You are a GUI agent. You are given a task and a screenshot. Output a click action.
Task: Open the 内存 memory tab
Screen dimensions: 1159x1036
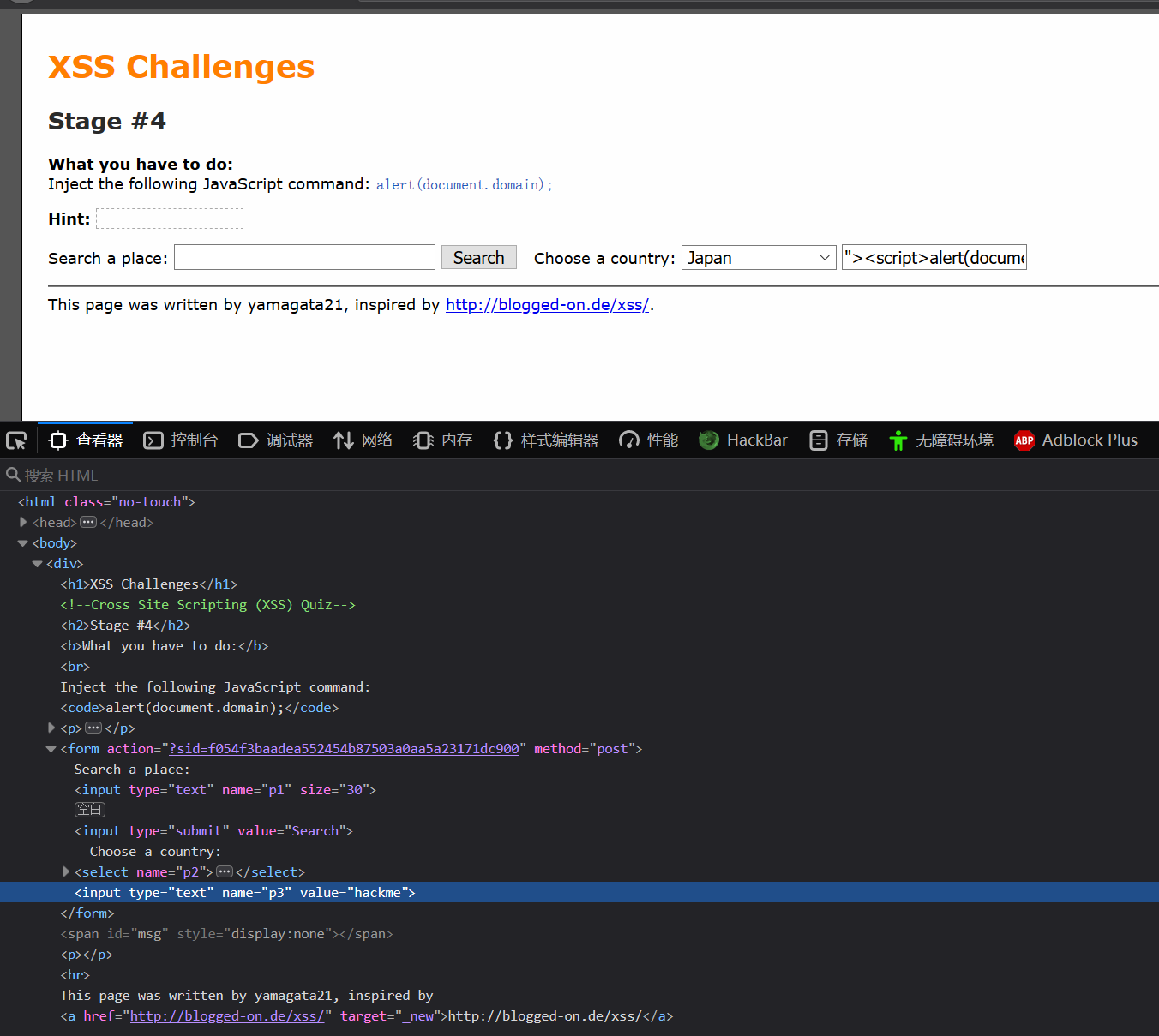pos(443,440)
